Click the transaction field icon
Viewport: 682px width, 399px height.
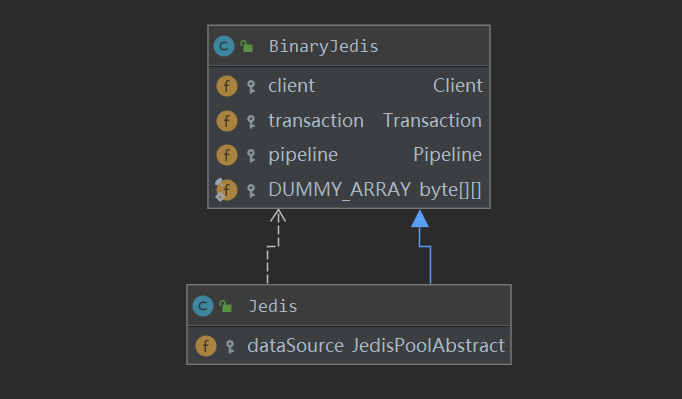click(227, 121)
